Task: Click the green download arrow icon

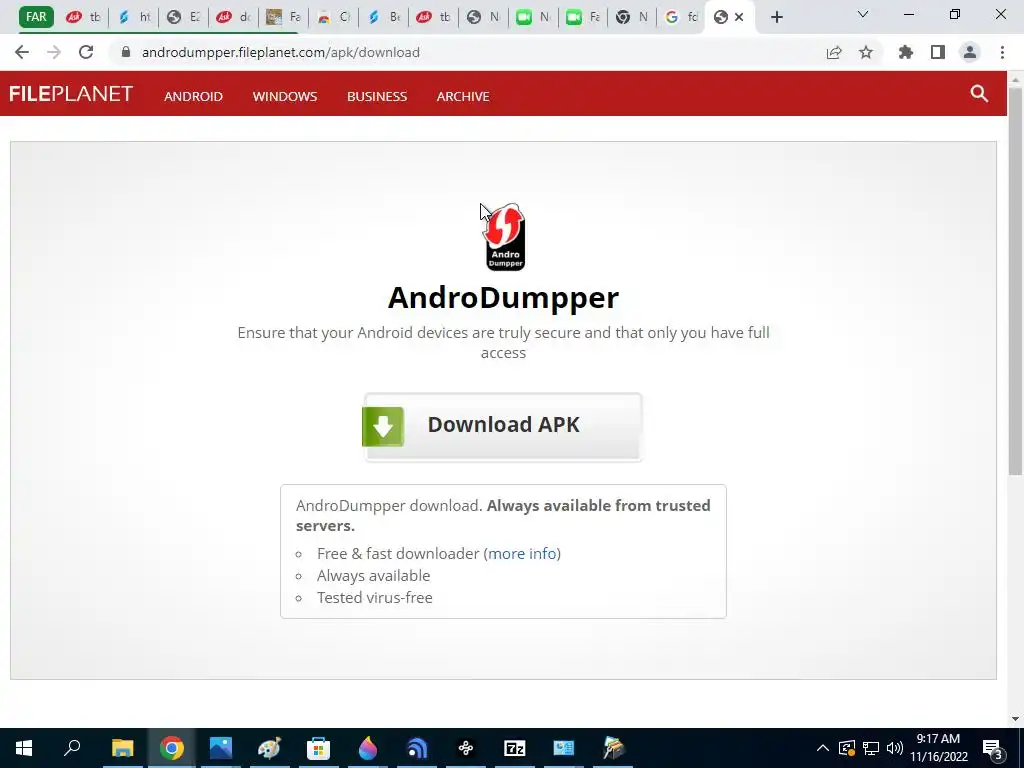Action: point(383,426)
